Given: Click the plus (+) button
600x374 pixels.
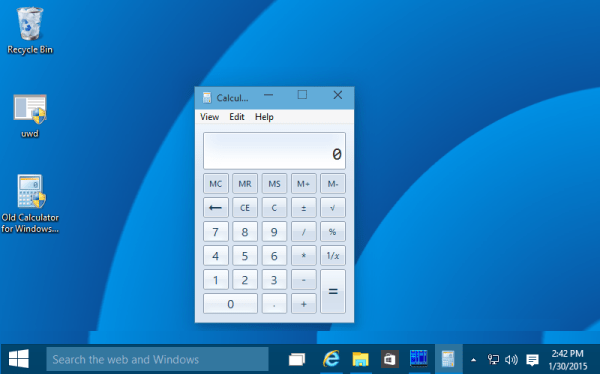Looking at the screenshot, I should click(x=303, y=304).
